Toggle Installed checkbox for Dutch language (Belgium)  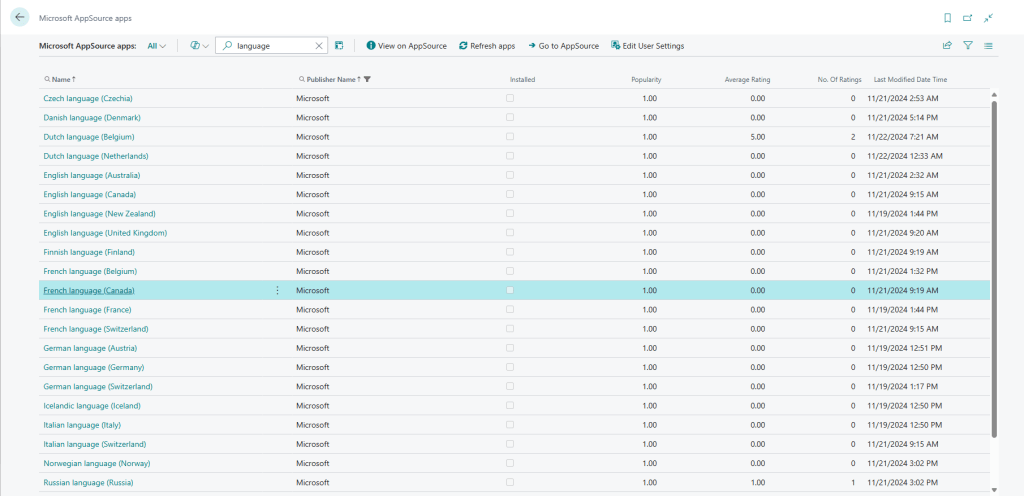[x=509, y=136]
